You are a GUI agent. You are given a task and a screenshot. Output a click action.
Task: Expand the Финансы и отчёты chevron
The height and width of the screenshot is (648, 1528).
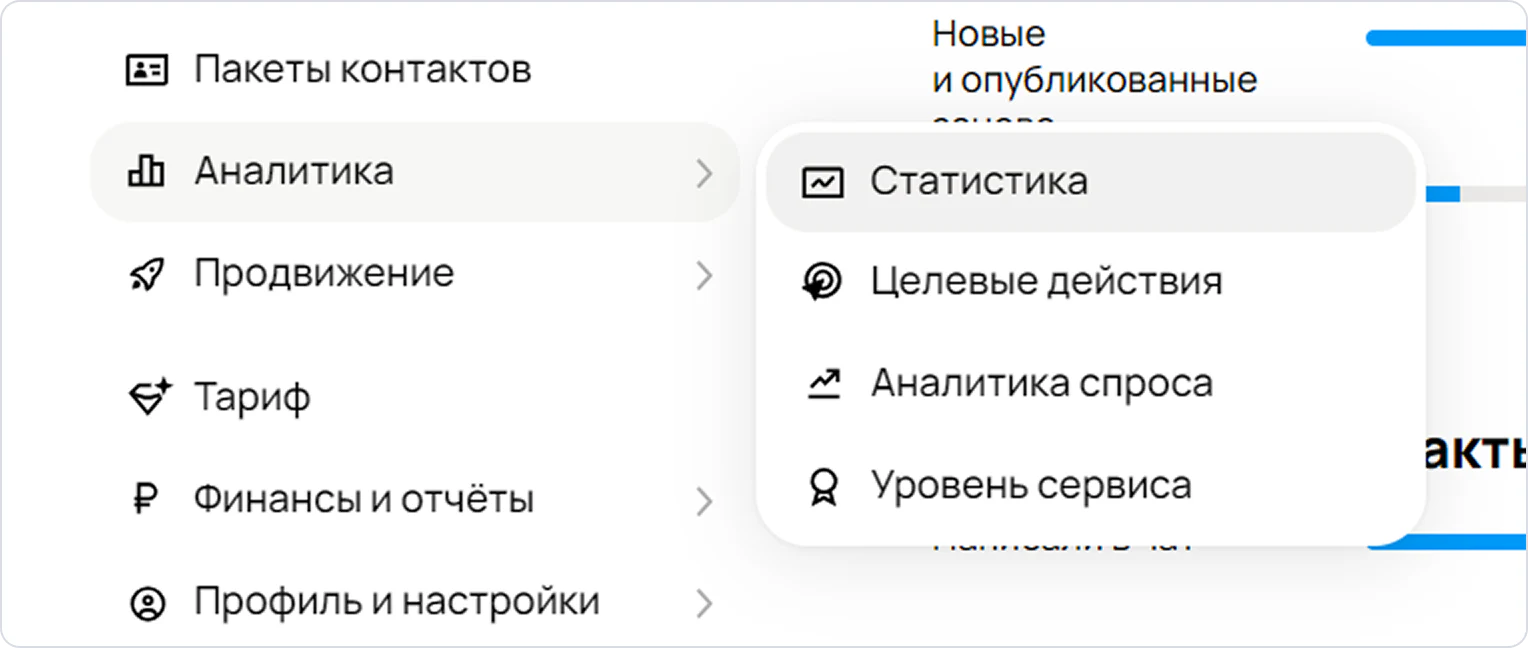[705, 501]
